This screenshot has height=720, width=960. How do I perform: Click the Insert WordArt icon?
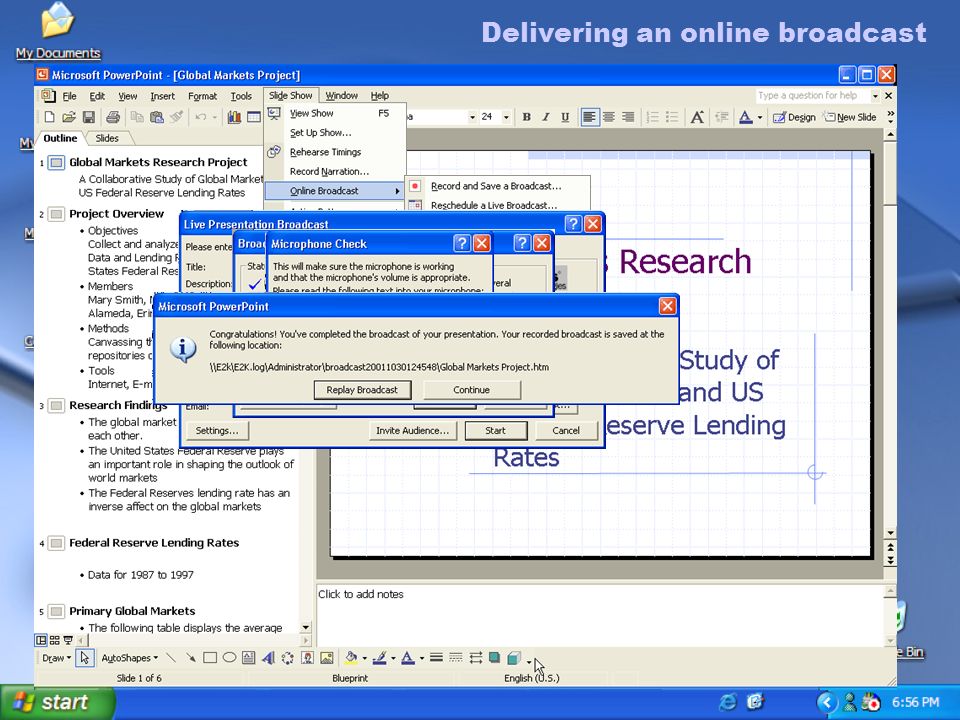[268, 658]
